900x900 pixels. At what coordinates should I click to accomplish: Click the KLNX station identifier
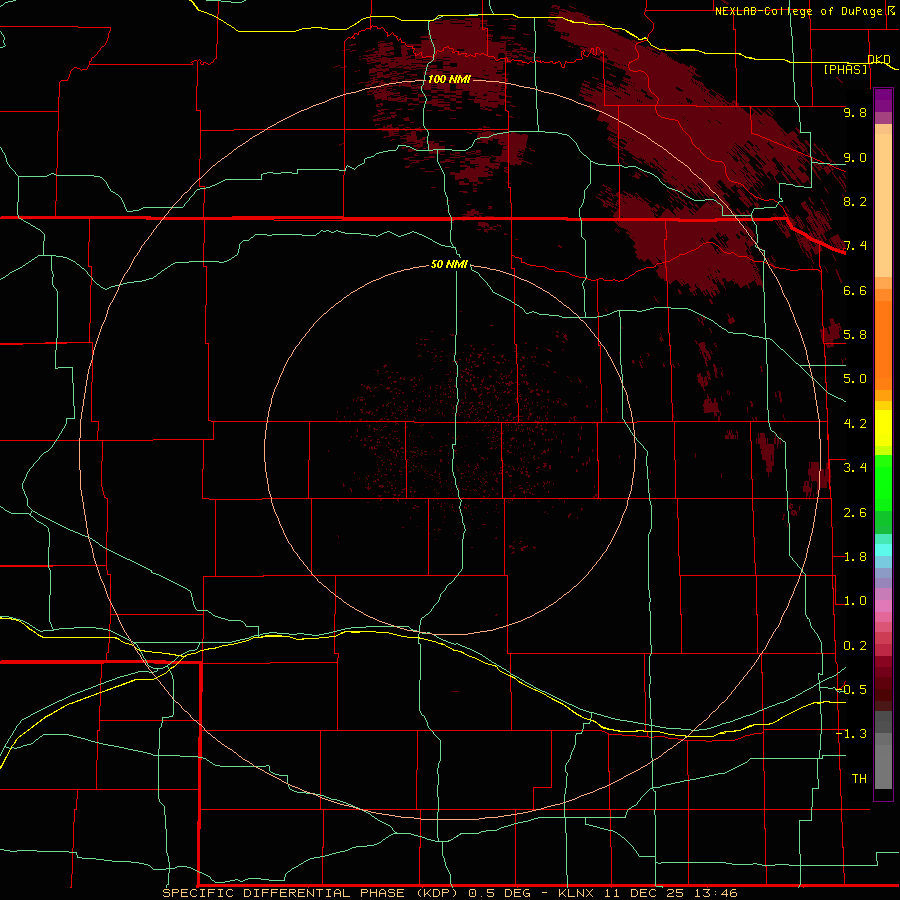click(577, 893)
